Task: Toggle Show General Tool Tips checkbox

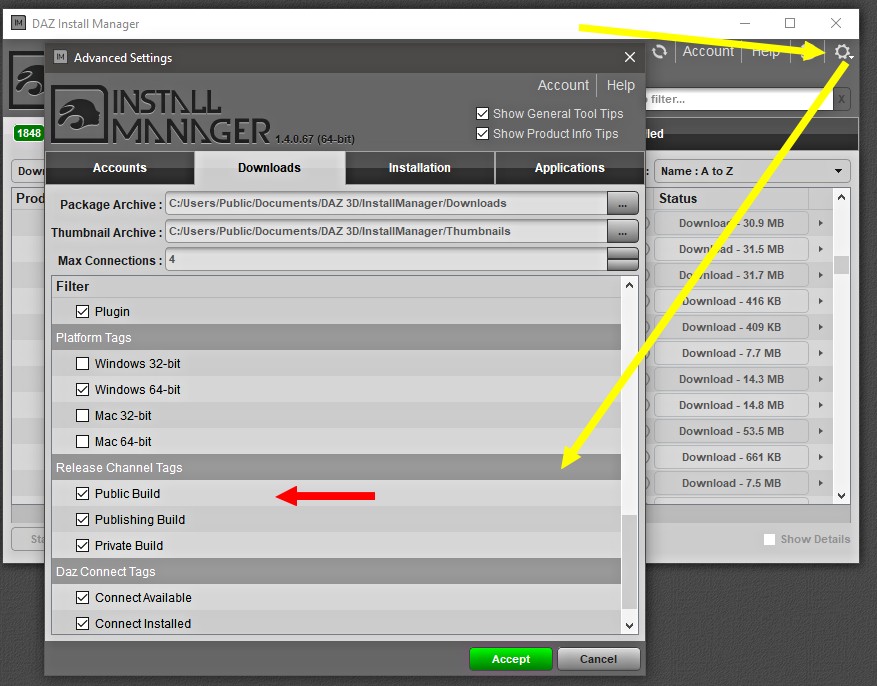Action: click(482, 113)
